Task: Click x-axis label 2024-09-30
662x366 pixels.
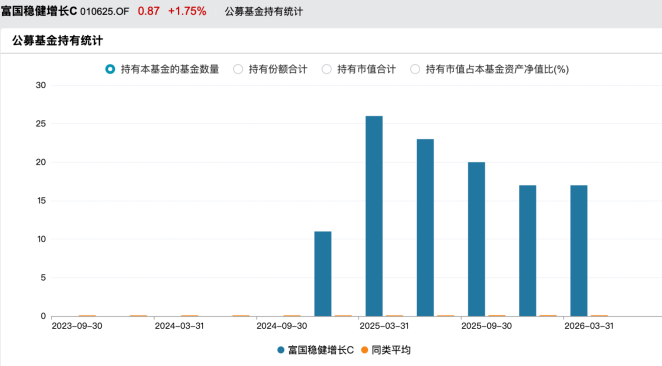Action: (x=282, y=326)
